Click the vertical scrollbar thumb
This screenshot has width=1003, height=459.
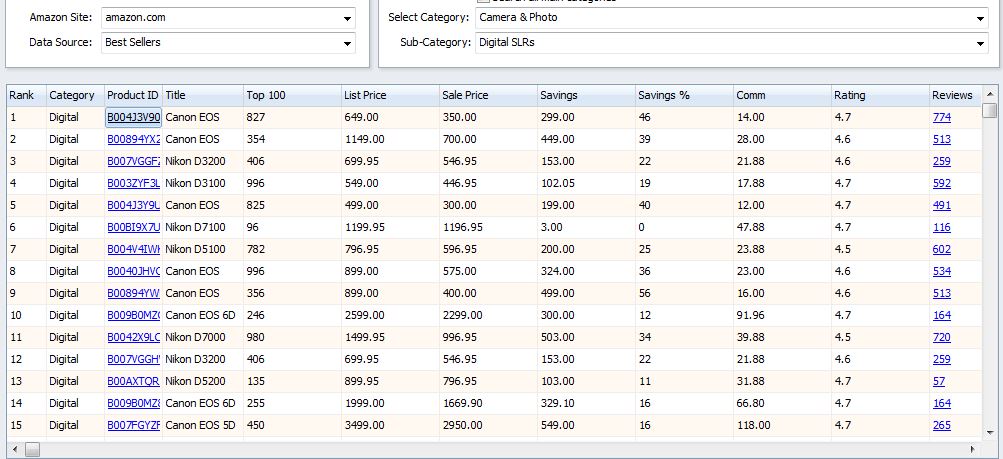coord(989,110)
